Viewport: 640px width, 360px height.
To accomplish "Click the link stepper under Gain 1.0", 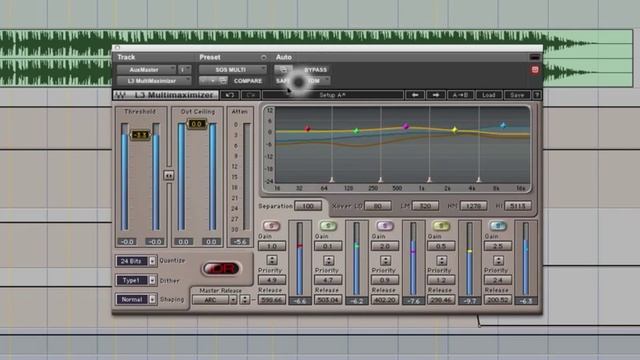I will click(x=272, y=260).
